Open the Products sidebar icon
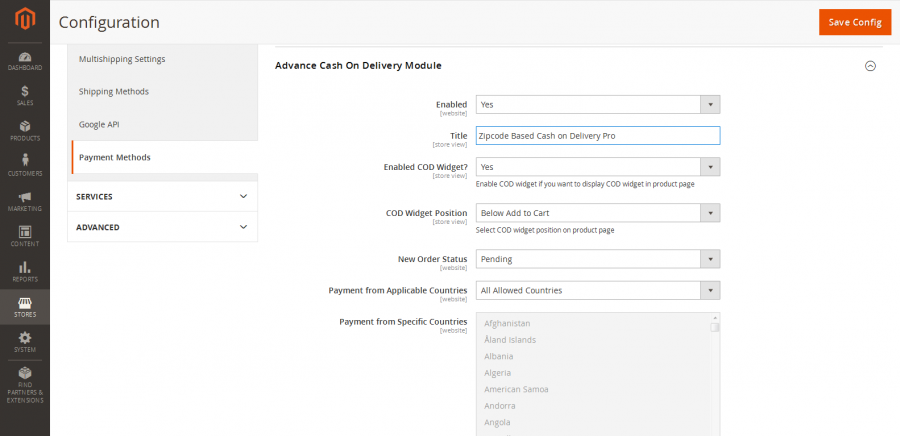 coord(24,131)
